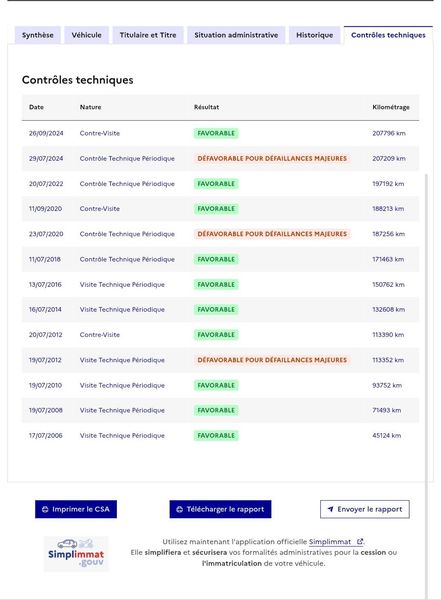Click the Simplimmat.gouv logo image

click(76, 554)
